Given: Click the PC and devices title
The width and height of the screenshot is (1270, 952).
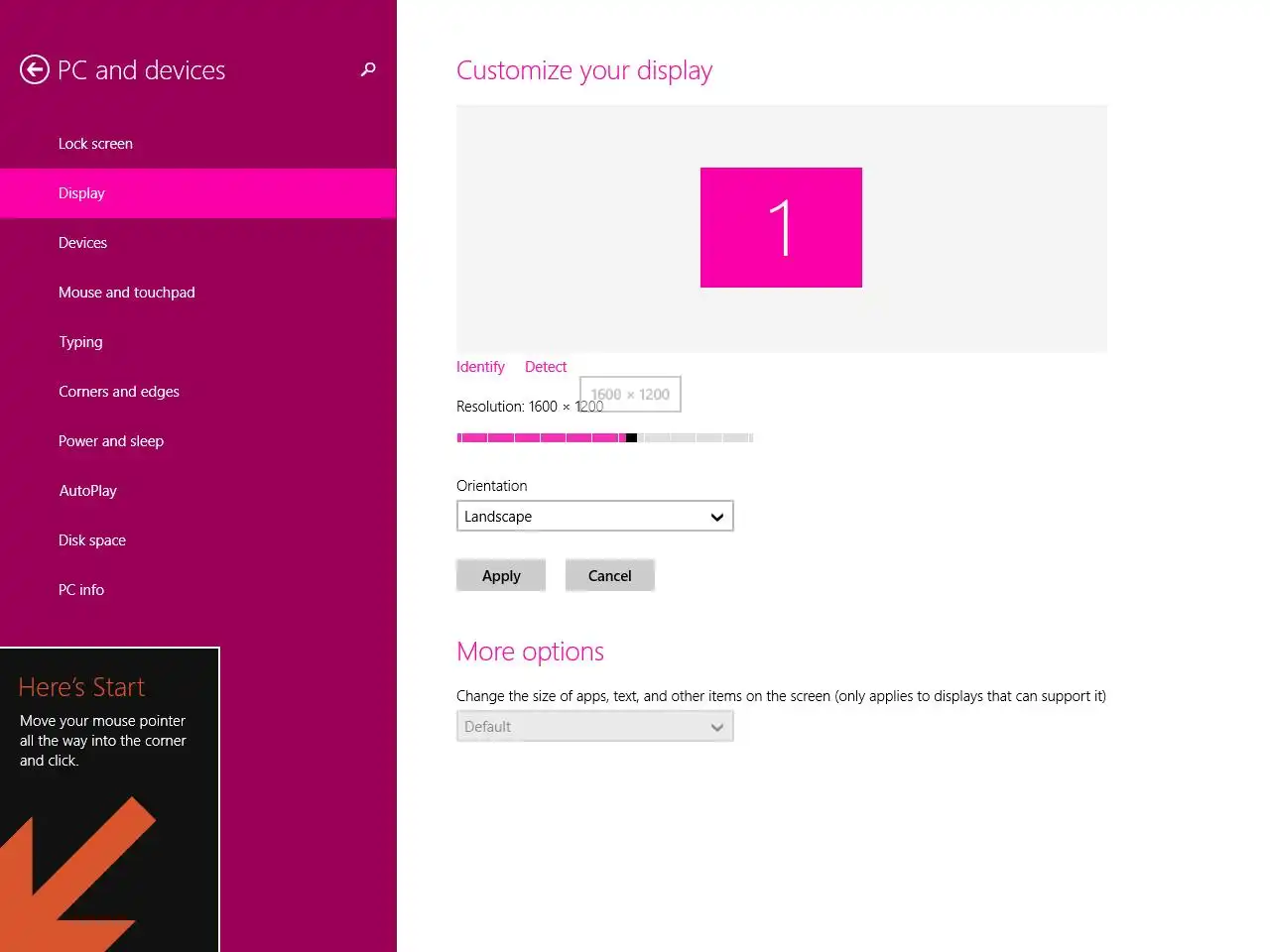Looking at the screenshot, I should coord(141,70).
